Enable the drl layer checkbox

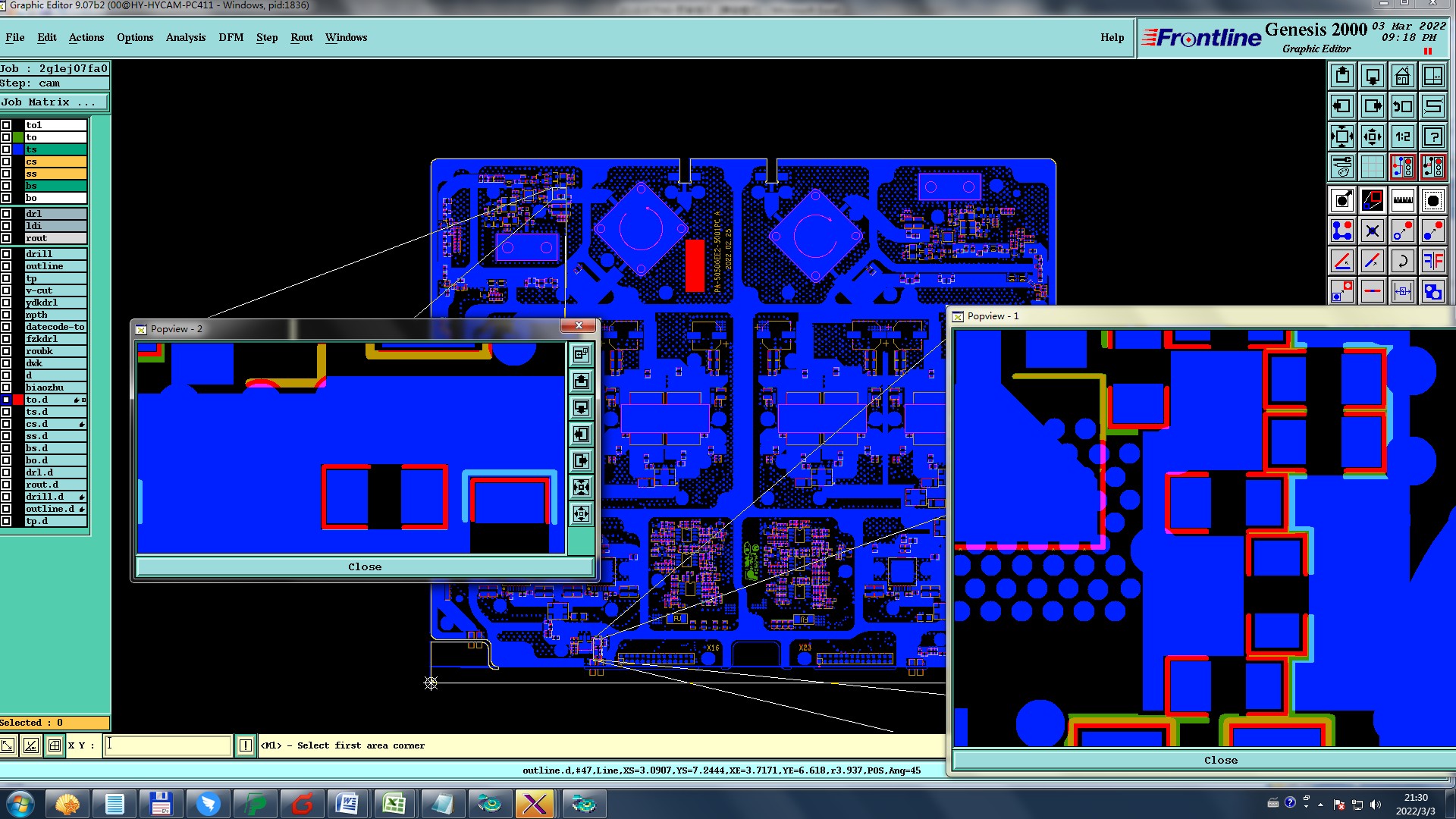[6, 214]
